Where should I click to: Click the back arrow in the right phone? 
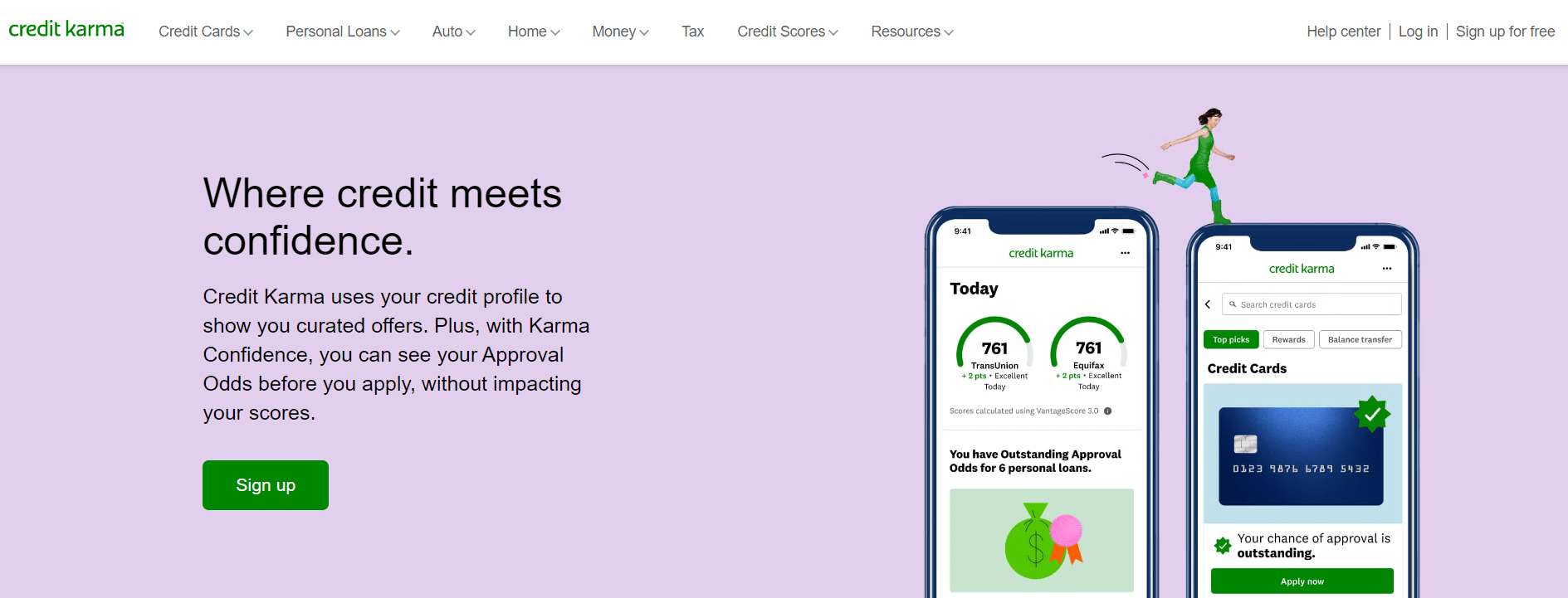(1208, 304)
